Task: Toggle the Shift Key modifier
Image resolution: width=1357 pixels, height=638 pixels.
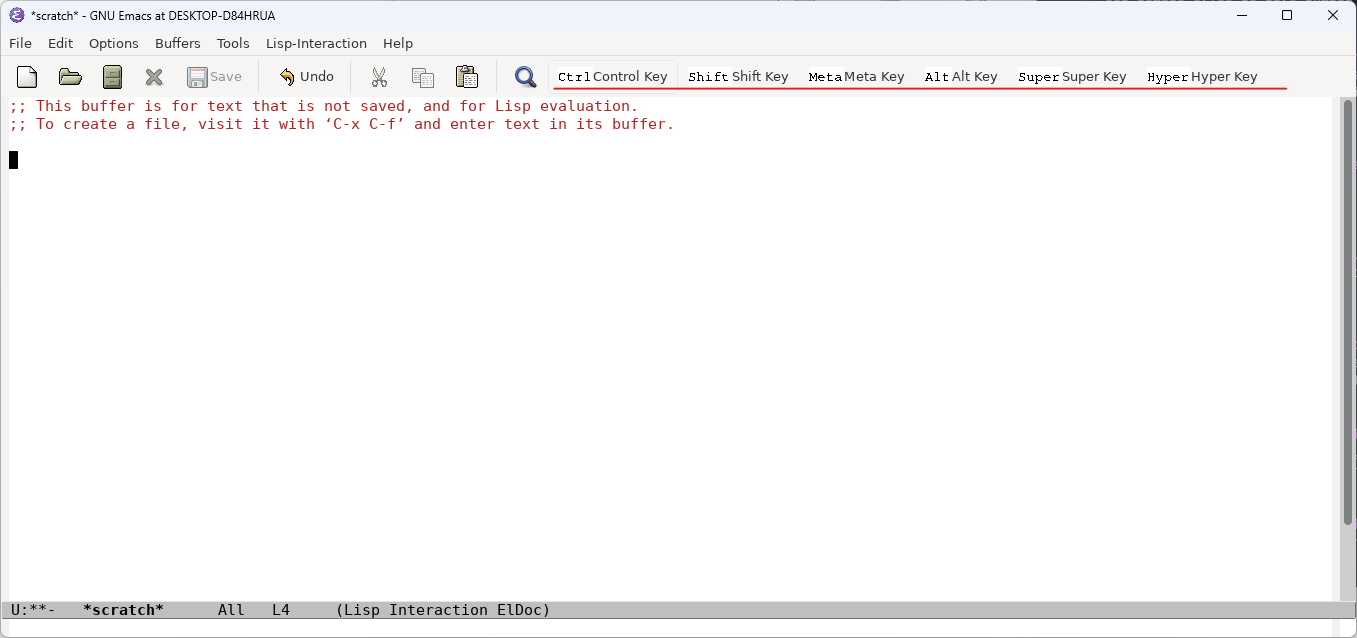Action: coord(738,77)
